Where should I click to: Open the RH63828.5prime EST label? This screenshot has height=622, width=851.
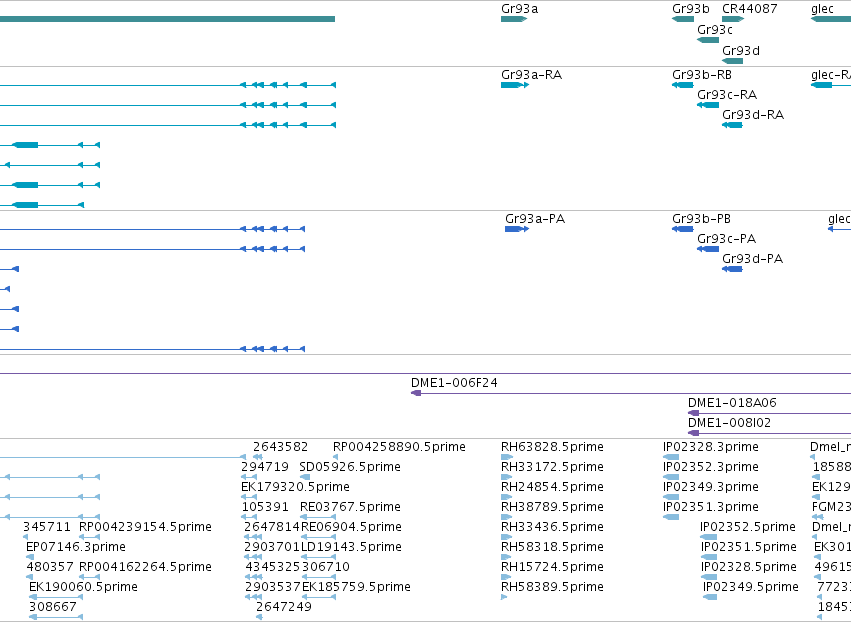click(x=552, y=447)
